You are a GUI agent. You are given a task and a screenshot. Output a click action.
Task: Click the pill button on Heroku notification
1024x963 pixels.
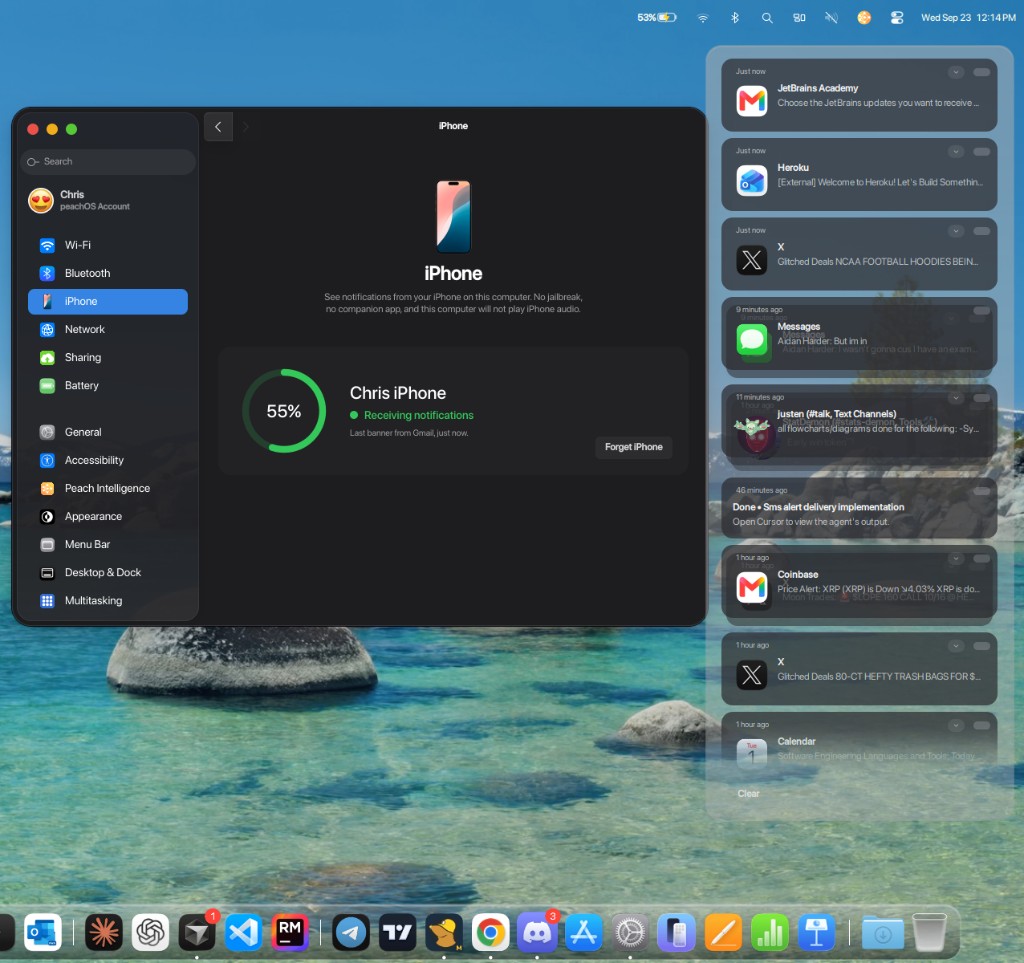(x=982, y=152)
